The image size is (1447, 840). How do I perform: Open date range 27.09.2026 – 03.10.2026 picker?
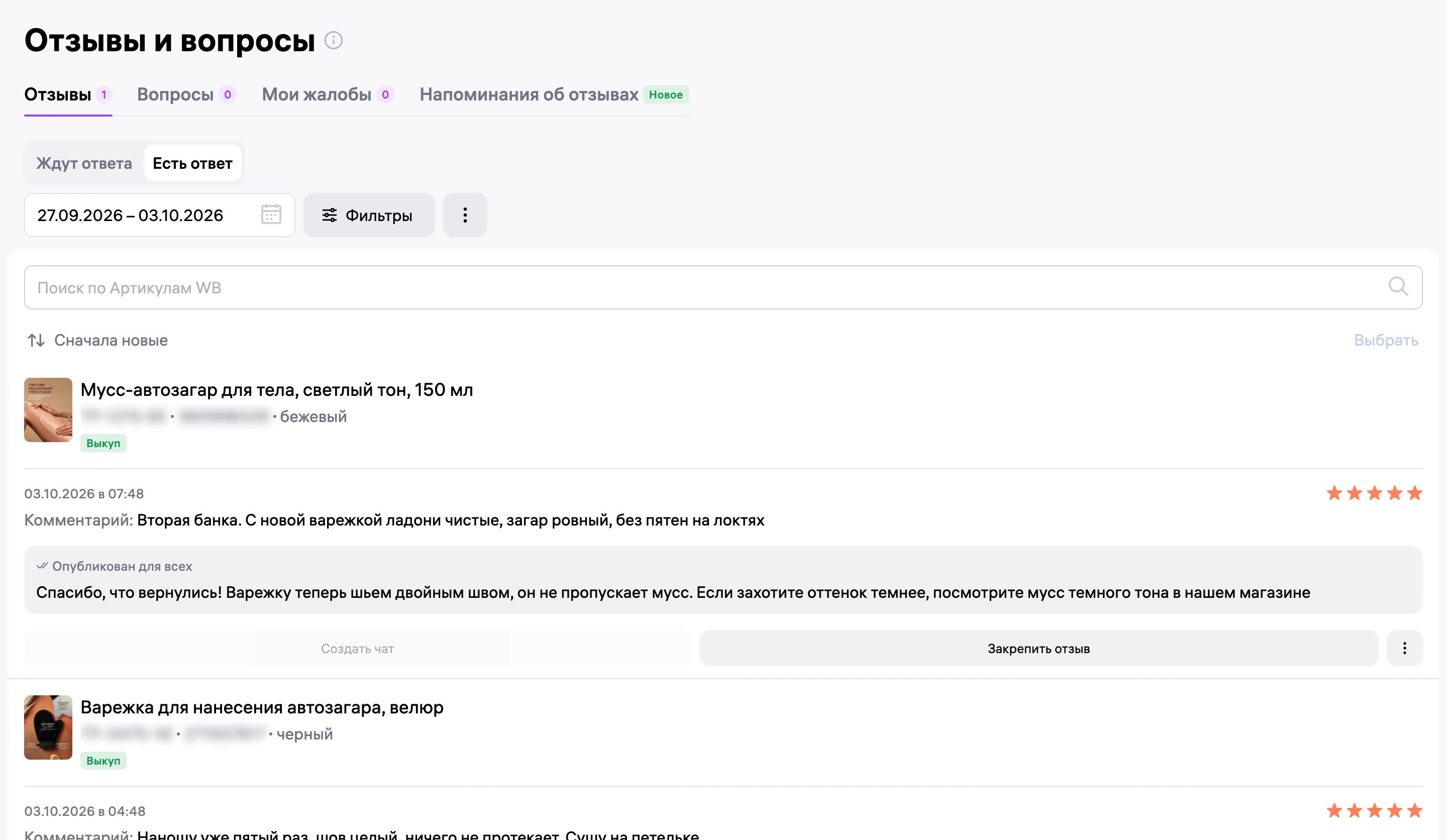[x=160, y=216]
